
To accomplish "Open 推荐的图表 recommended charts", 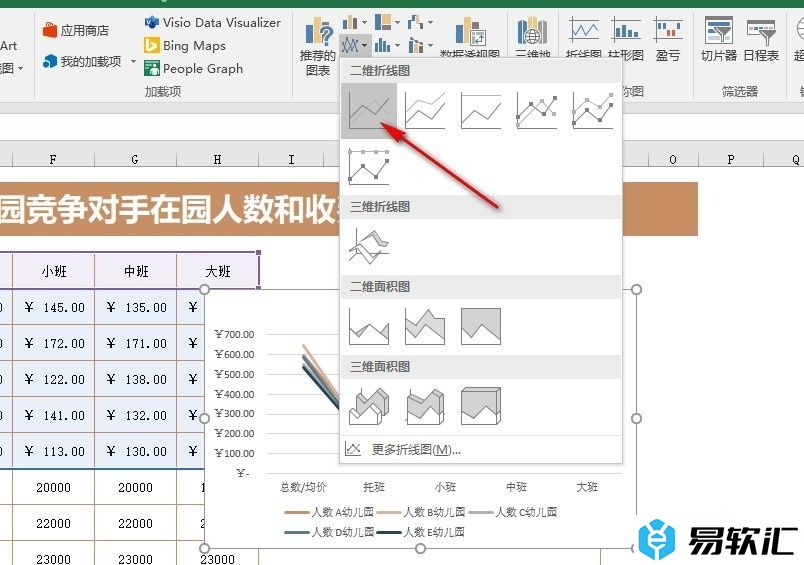I will 318,47.
